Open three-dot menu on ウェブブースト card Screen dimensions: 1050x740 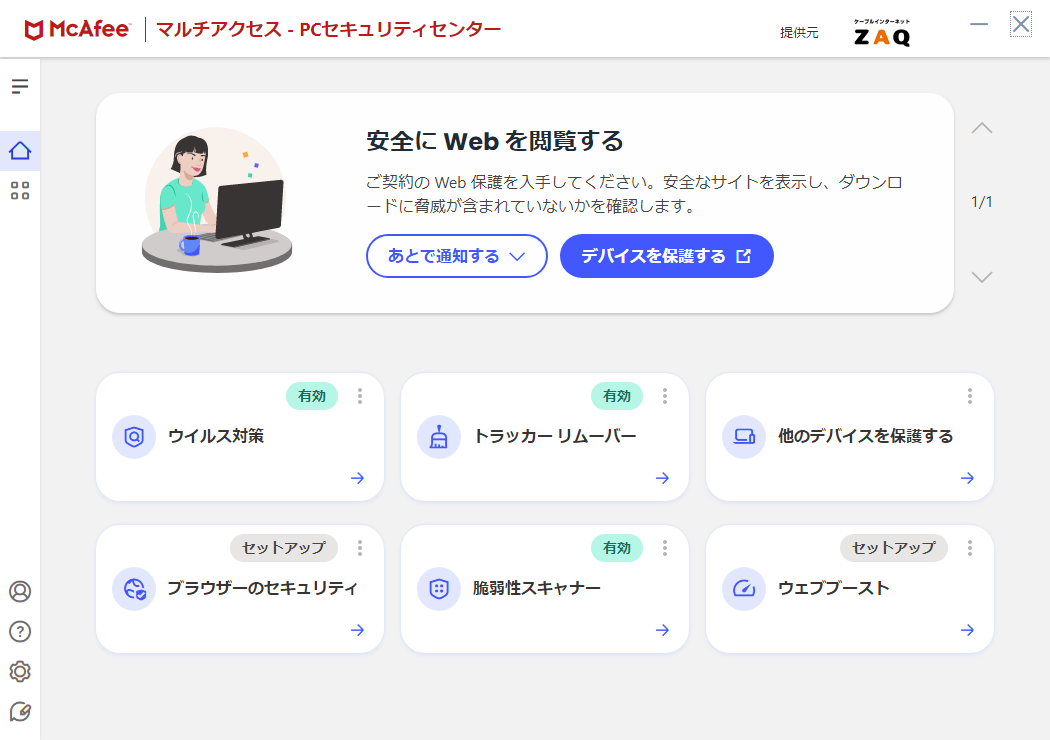(x=970, y=548)
